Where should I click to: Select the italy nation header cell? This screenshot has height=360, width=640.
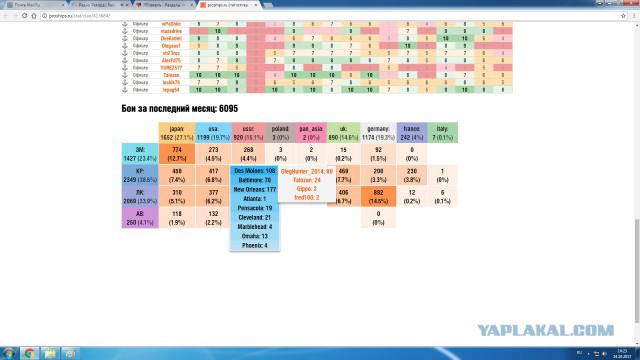[442, 133]
